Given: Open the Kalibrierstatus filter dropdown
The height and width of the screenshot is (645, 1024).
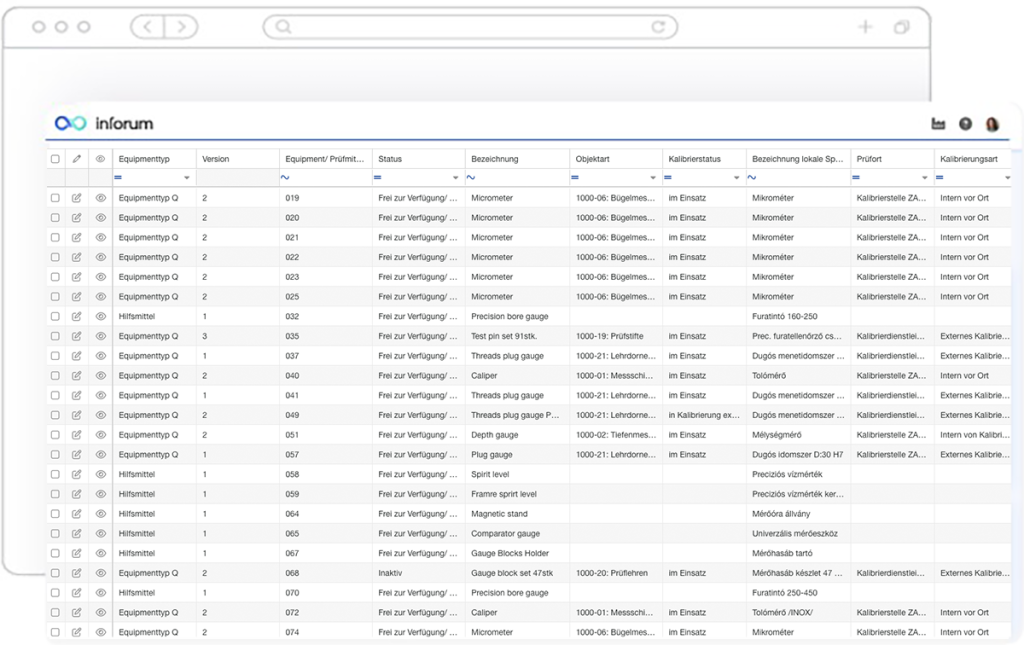Looking at the screenshot, I should (737, 178).
